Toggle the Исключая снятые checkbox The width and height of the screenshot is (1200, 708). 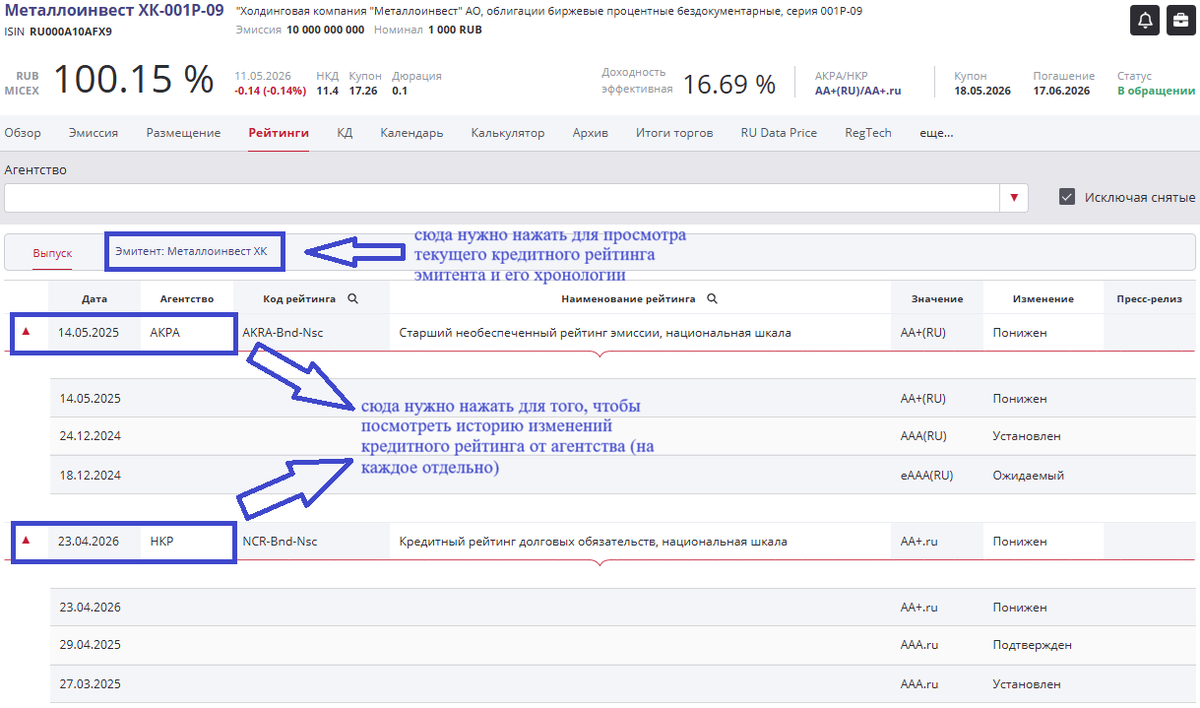point(1067,197)
